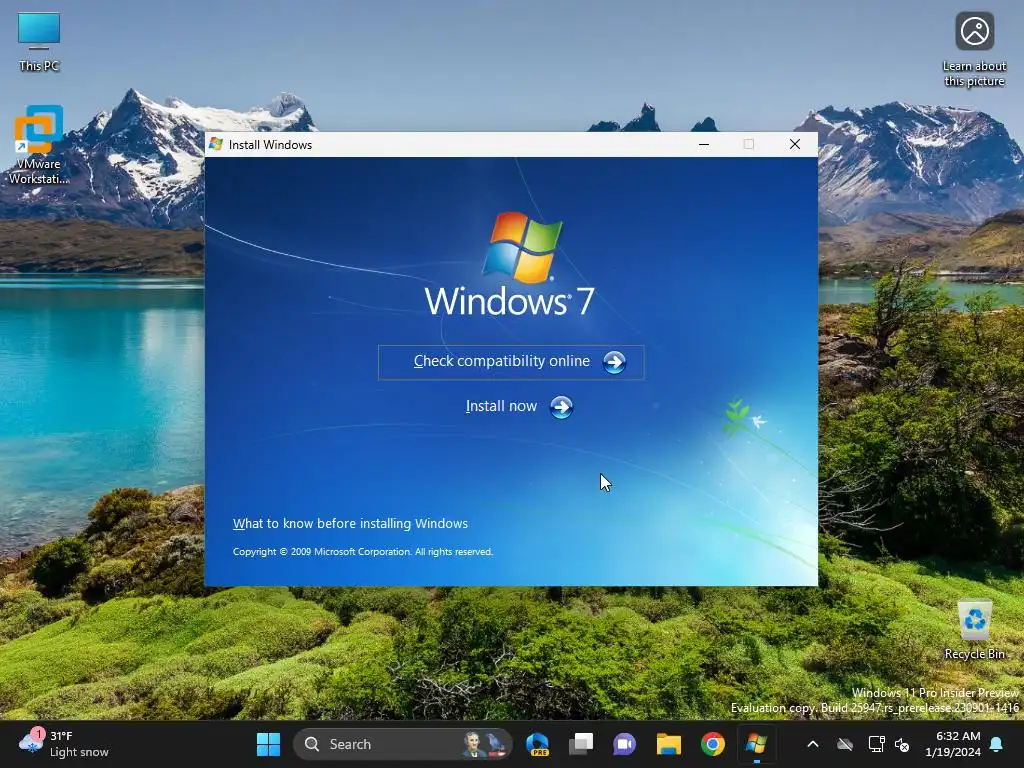The height and width of the screenshot is (768, 1024).
Task: Open the clock showing 6:32 AM
Action: tap(953, 744)
